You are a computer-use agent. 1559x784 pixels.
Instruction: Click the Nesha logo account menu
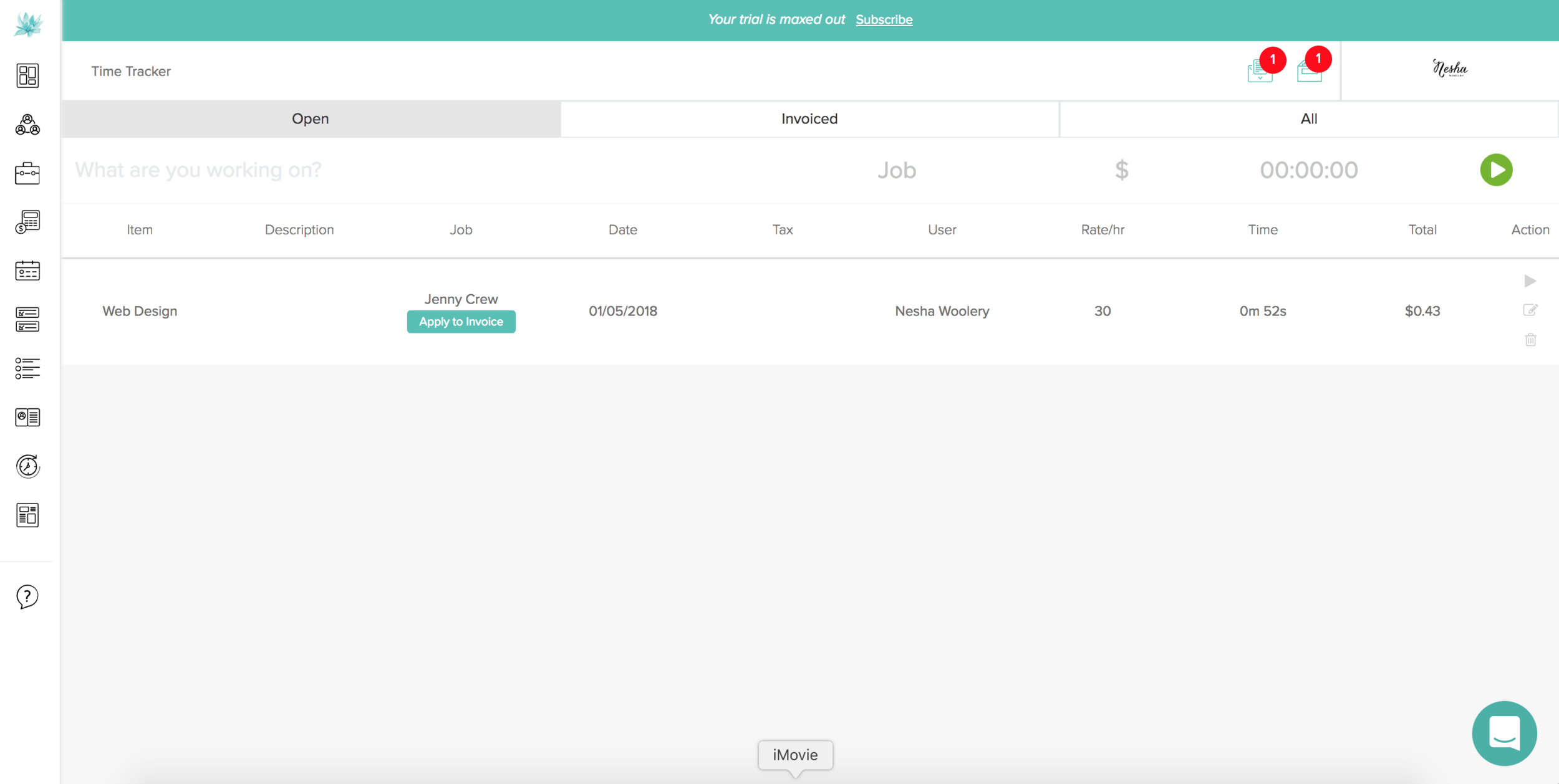point(1450,69)
